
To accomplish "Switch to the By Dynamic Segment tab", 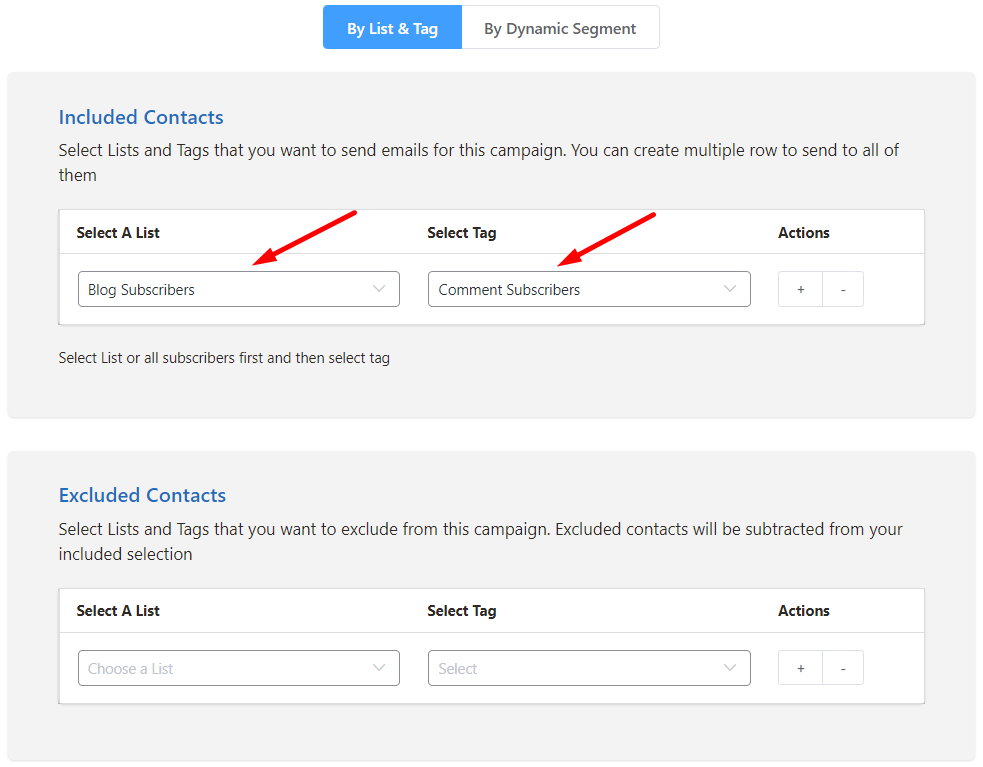I will (560, 28).
